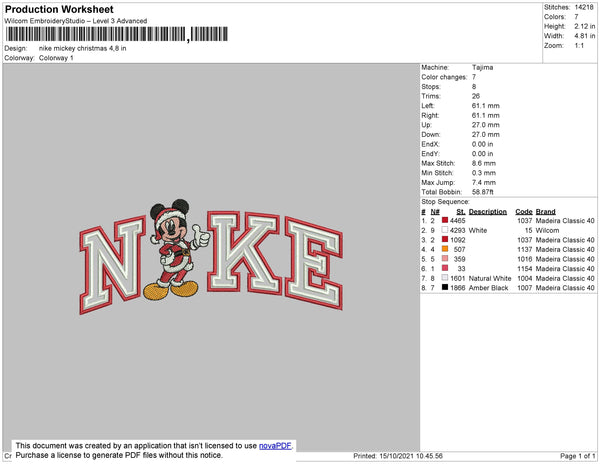Click the Mickey Santa figure in the design
The image size is (600, 464).
click(175, 249)
